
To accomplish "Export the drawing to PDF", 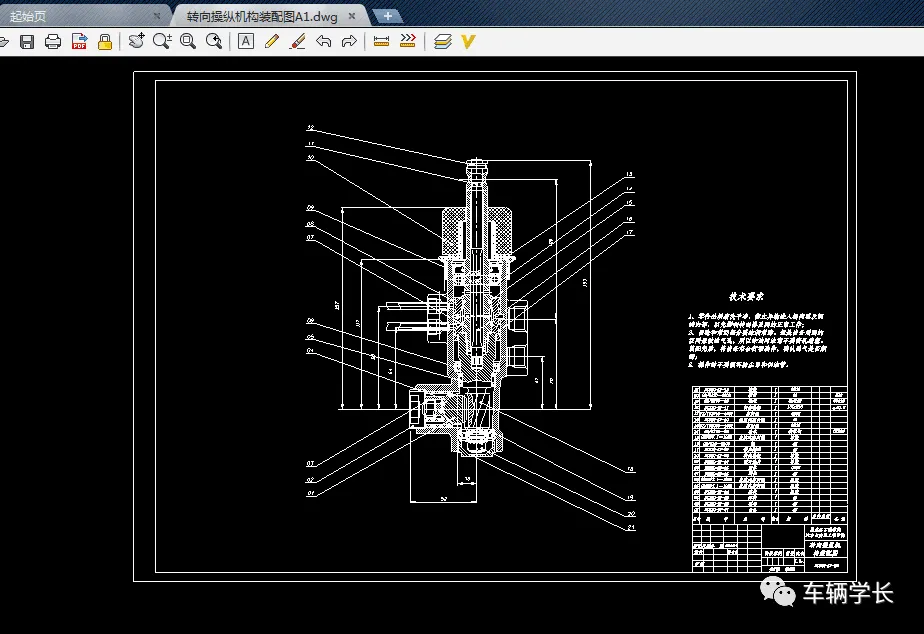I will click(x=79, y=41).
